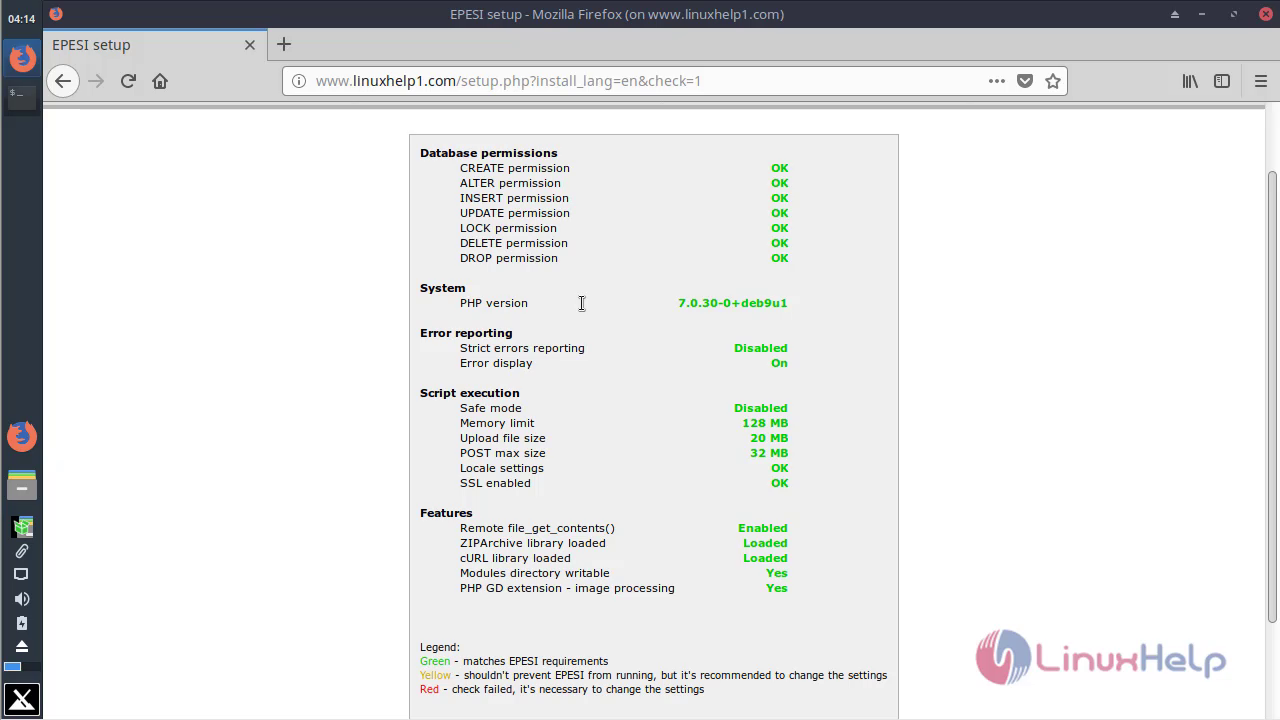The width and height of the screenshot is (1280, 720).
Task: Click the battery power tray icon
Action: pyautogui.click(x=22, y=623)
